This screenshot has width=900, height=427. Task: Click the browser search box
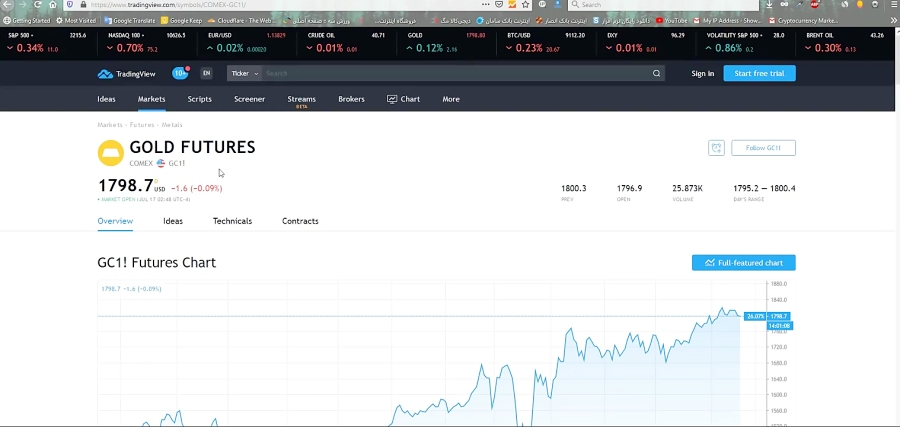[x=663, y=5]
